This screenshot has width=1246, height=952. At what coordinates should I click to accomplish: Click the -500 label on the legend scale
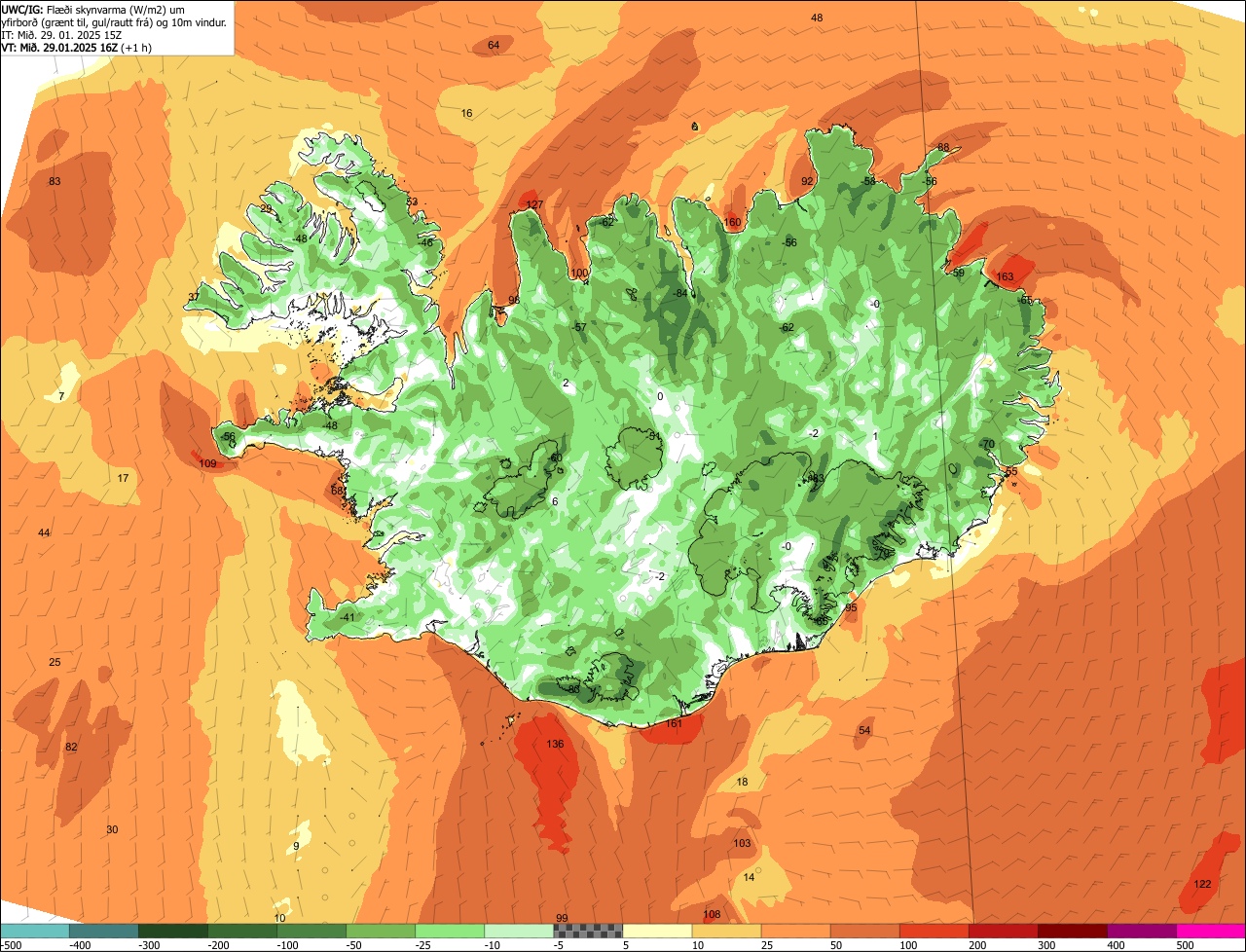click(x=10, y=945)
